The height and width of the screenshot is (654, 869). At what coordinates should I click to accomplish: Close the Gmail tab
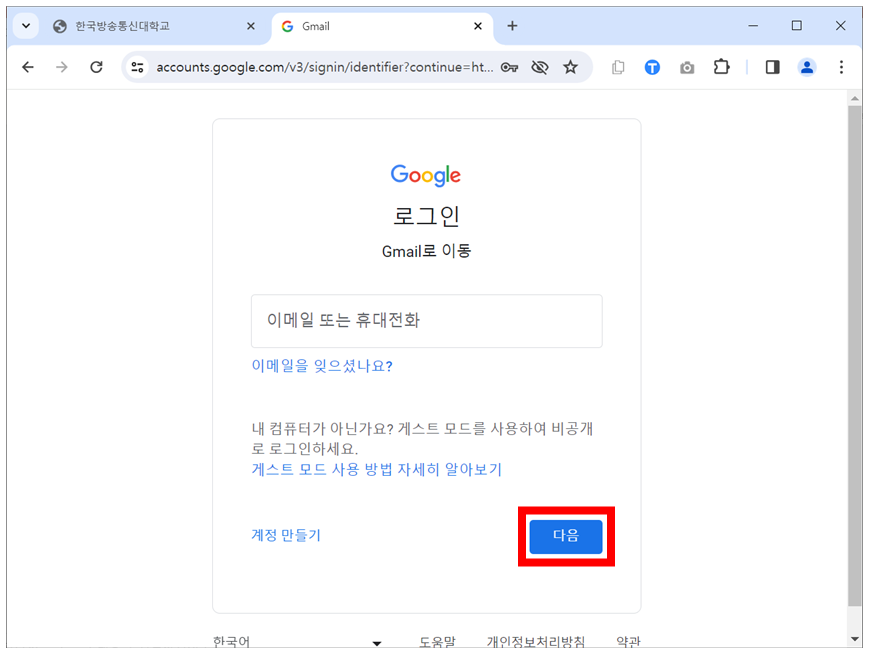(478, 26)
